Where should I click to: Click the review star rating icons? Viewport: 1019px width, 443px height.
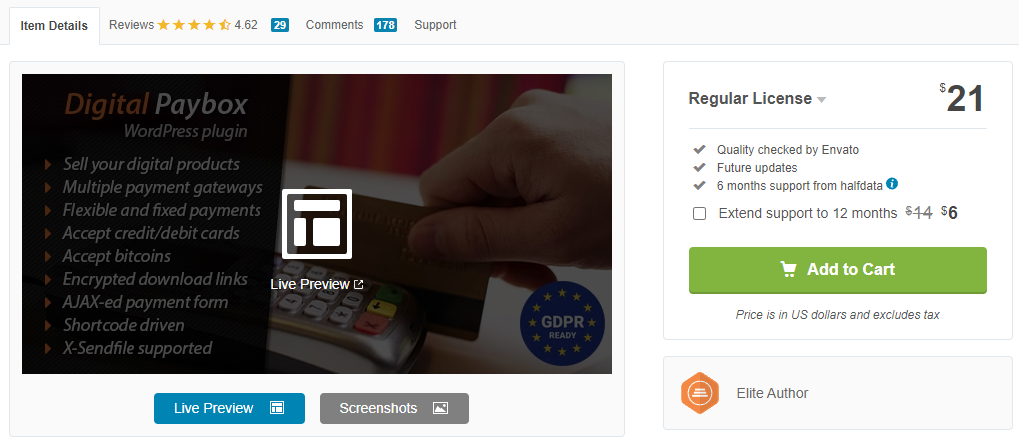tap(194, 25)
